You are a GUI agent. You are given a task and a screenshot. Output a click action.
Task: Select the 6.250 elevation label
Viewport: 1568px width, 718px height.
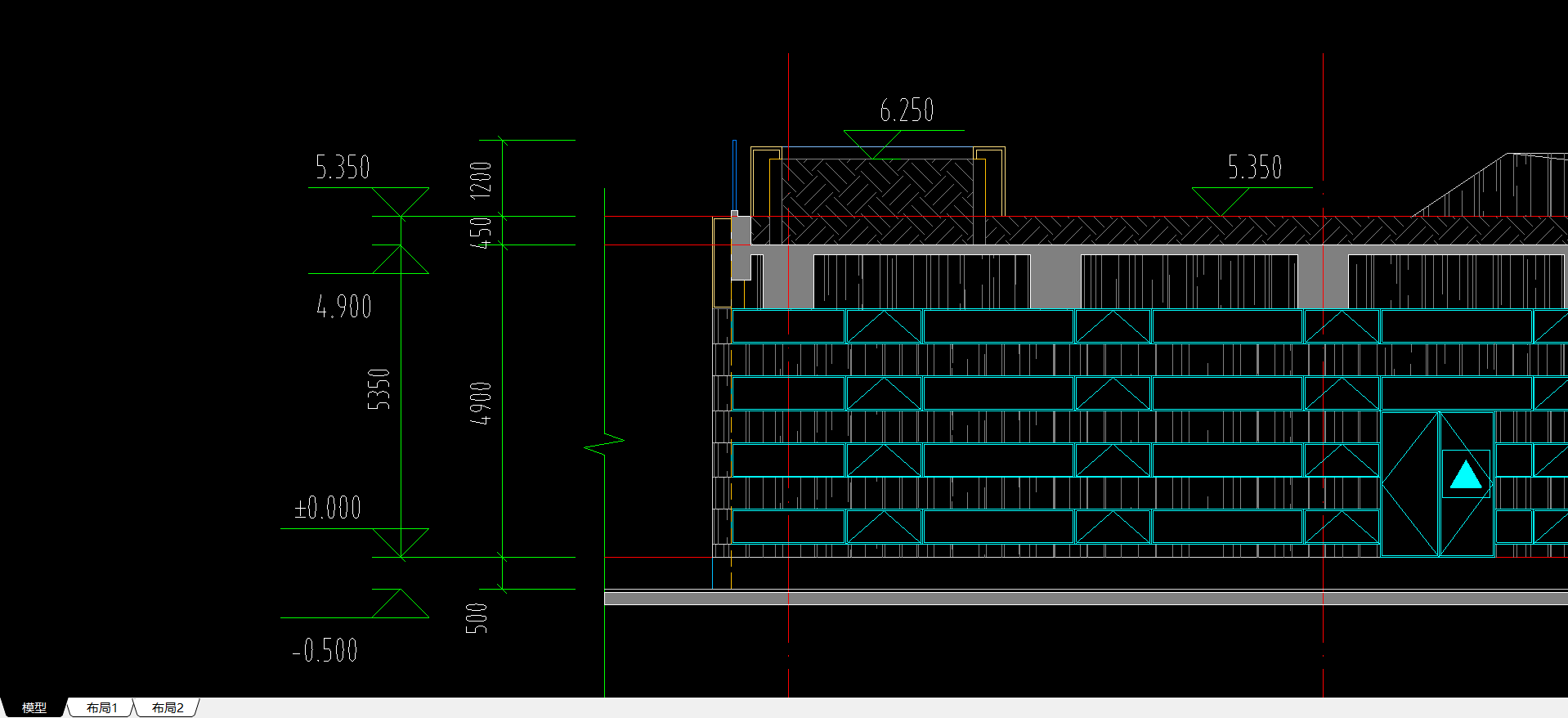tap(907, 110)
